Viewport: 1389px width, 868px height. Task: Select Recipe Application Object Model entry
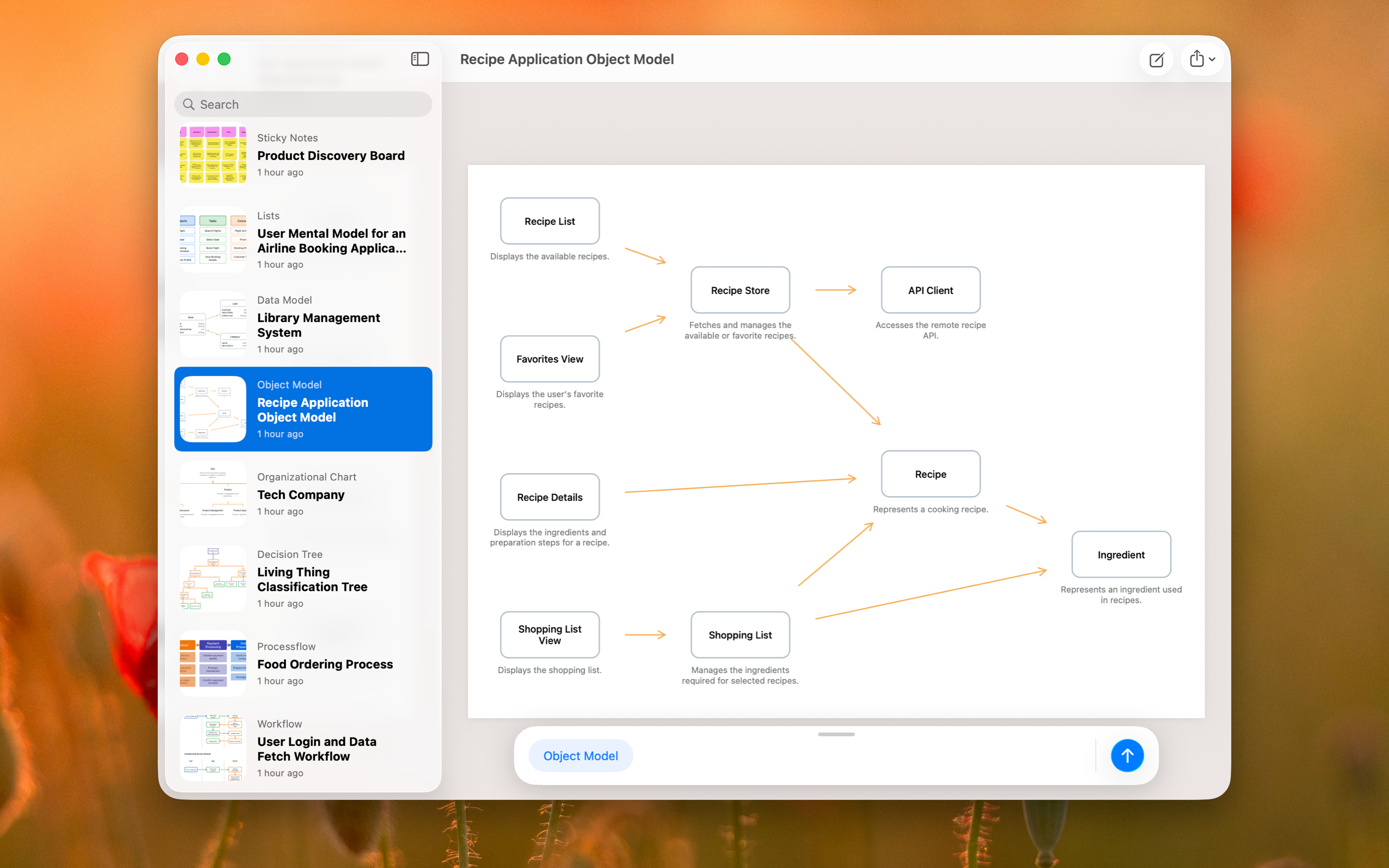click(x=303, y=409)
